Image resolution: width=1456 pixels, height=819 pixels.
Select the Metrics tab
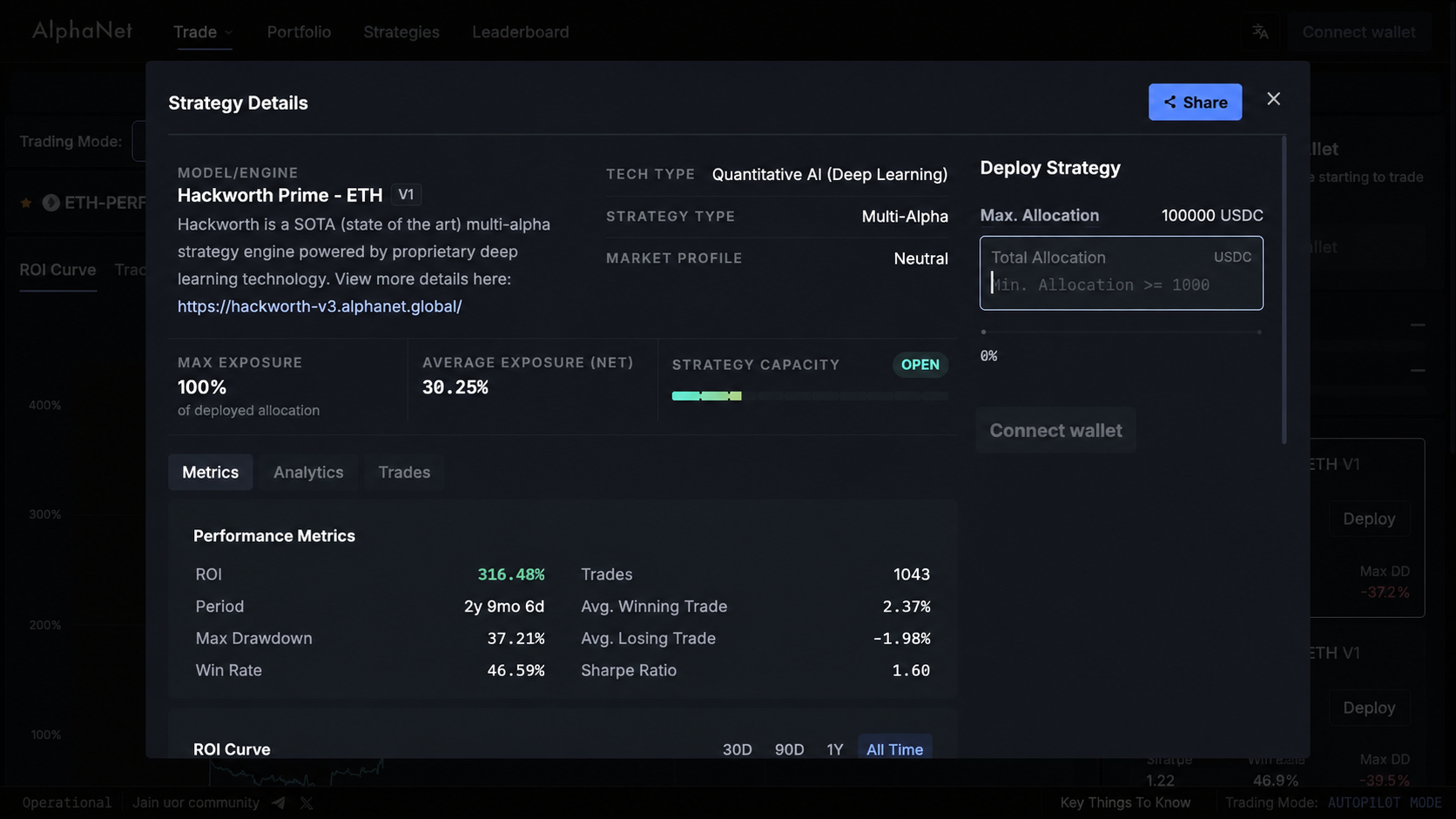coord(210,472)
